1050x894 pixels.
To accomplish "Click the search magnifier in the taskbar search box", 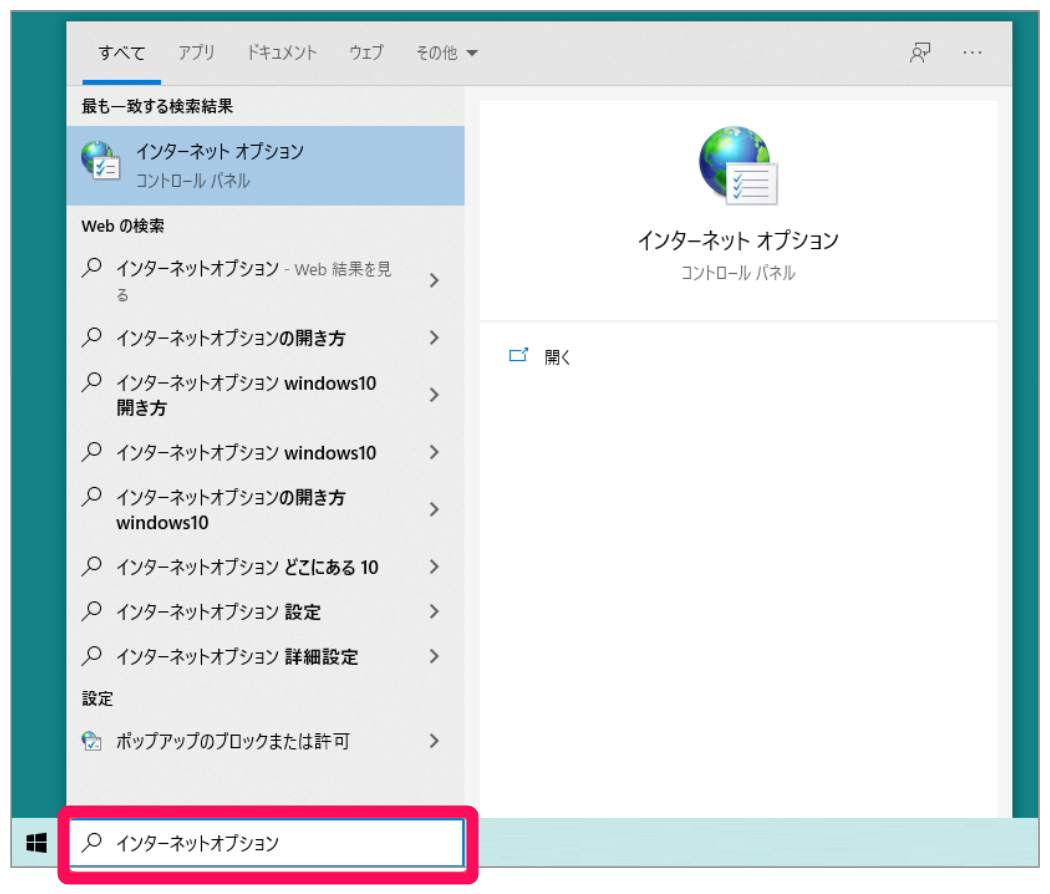I will (x=92, y=841).
